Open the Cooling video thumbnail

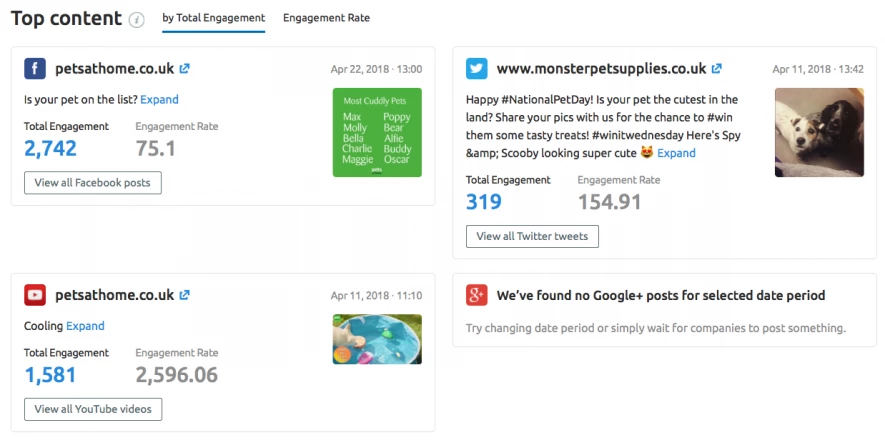coord(376,339)
